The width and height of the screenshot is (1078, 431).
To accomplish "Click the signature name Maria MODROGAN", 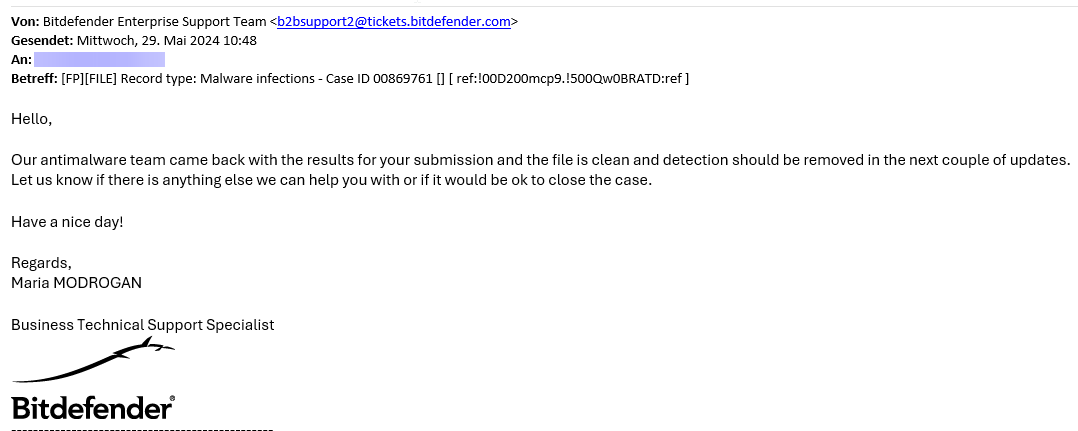I will 76,283.
